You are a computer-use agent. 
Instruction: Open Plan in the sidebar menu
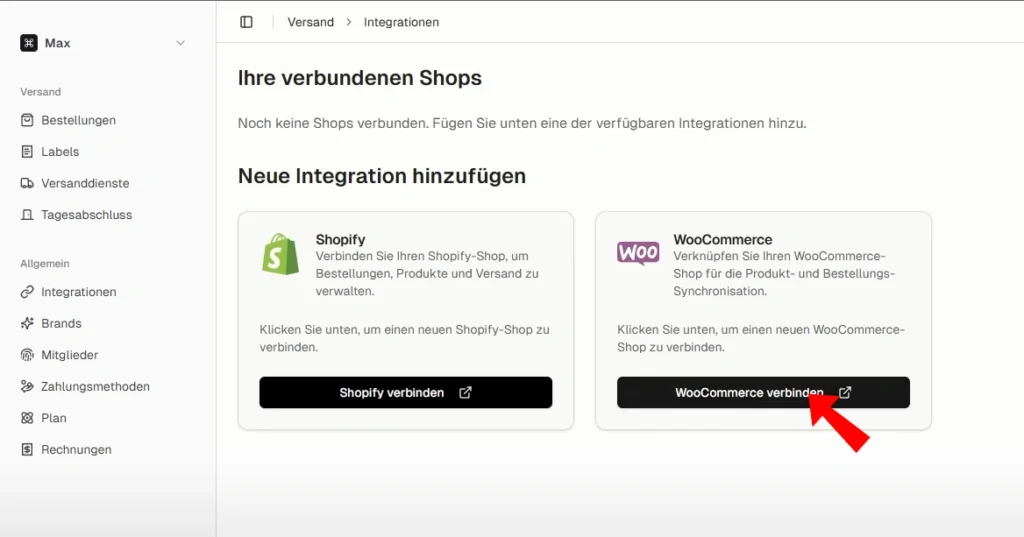[54, 418]
